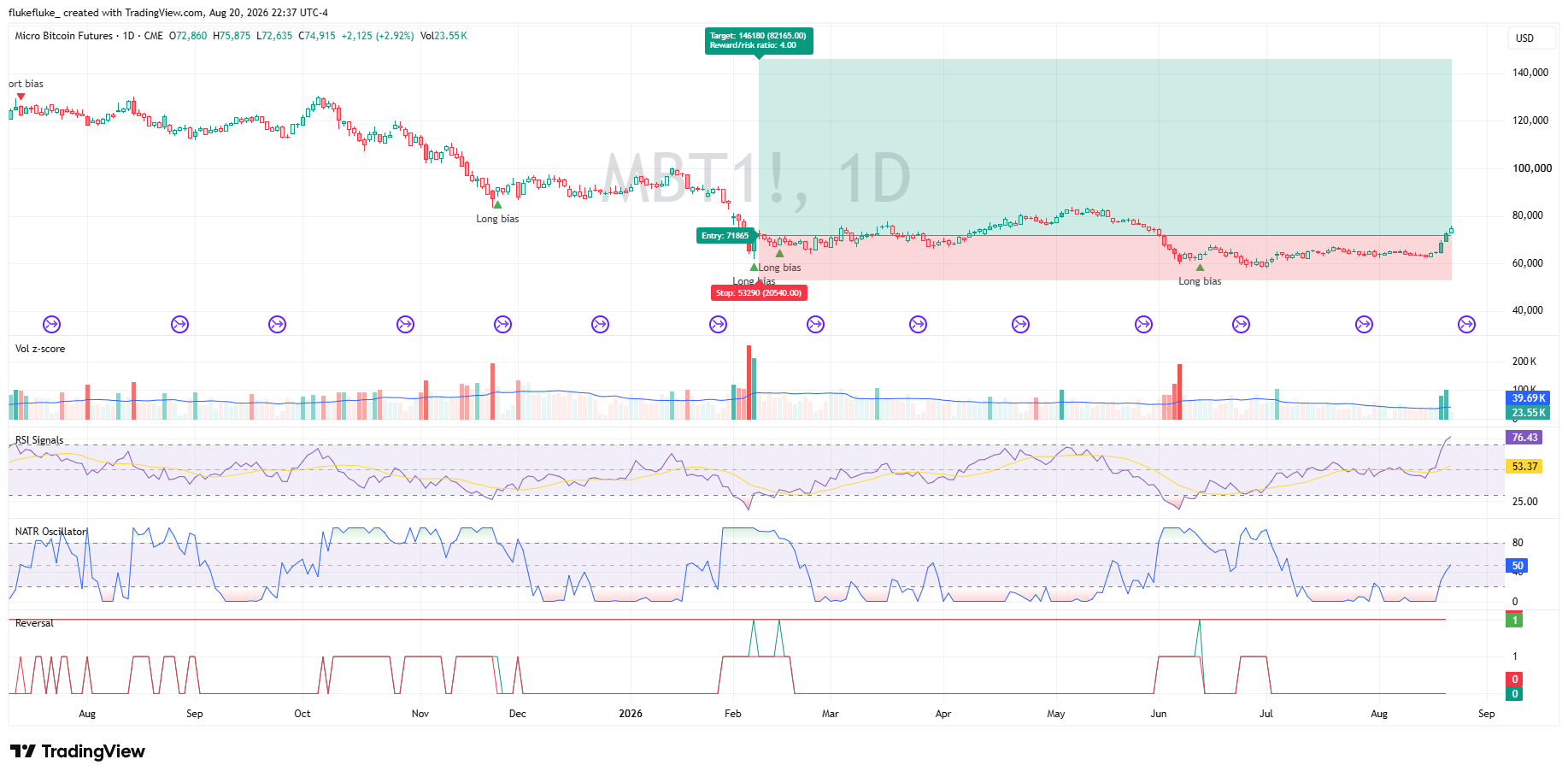Click the rollover marker icon before May

tap(1020, 324)
